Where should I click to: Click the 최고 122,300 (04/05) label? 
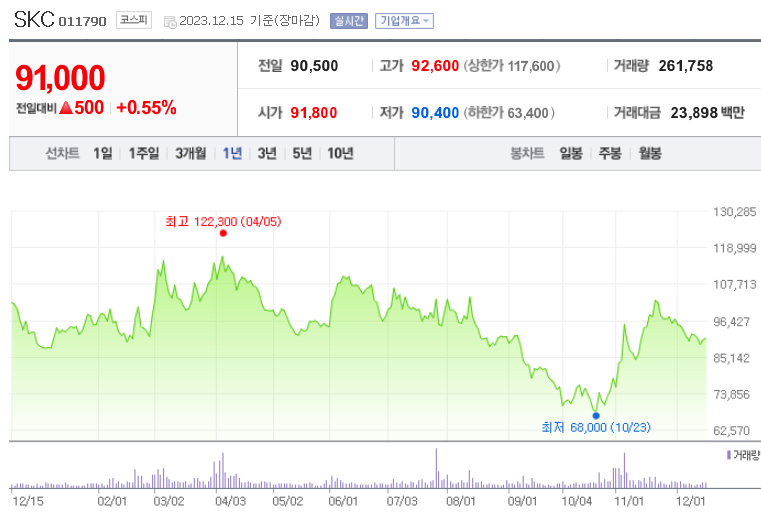pos(223,222)
